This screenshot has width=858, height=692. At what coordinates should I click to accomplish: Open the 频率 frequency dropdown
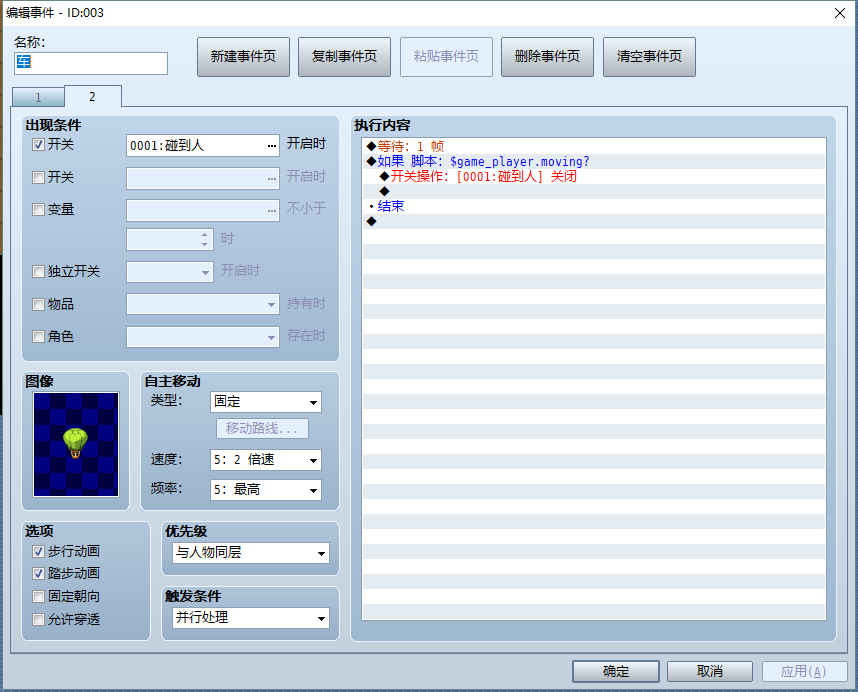[266, 490]
